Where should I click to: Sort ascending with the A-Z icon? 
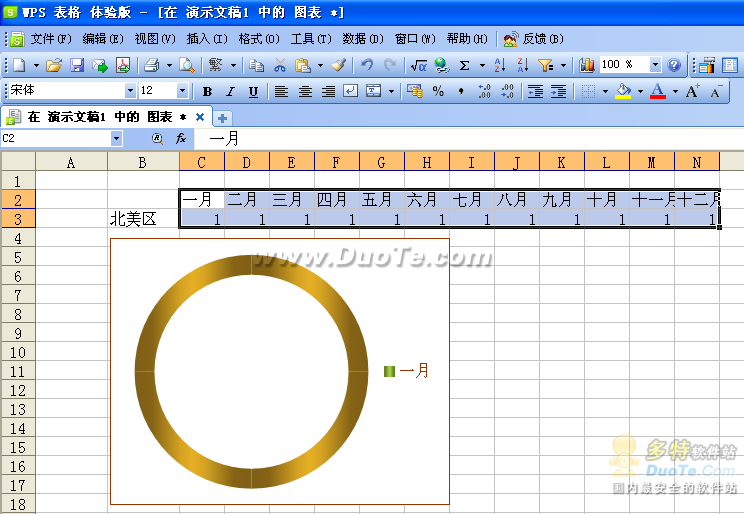tap(499, 65)
